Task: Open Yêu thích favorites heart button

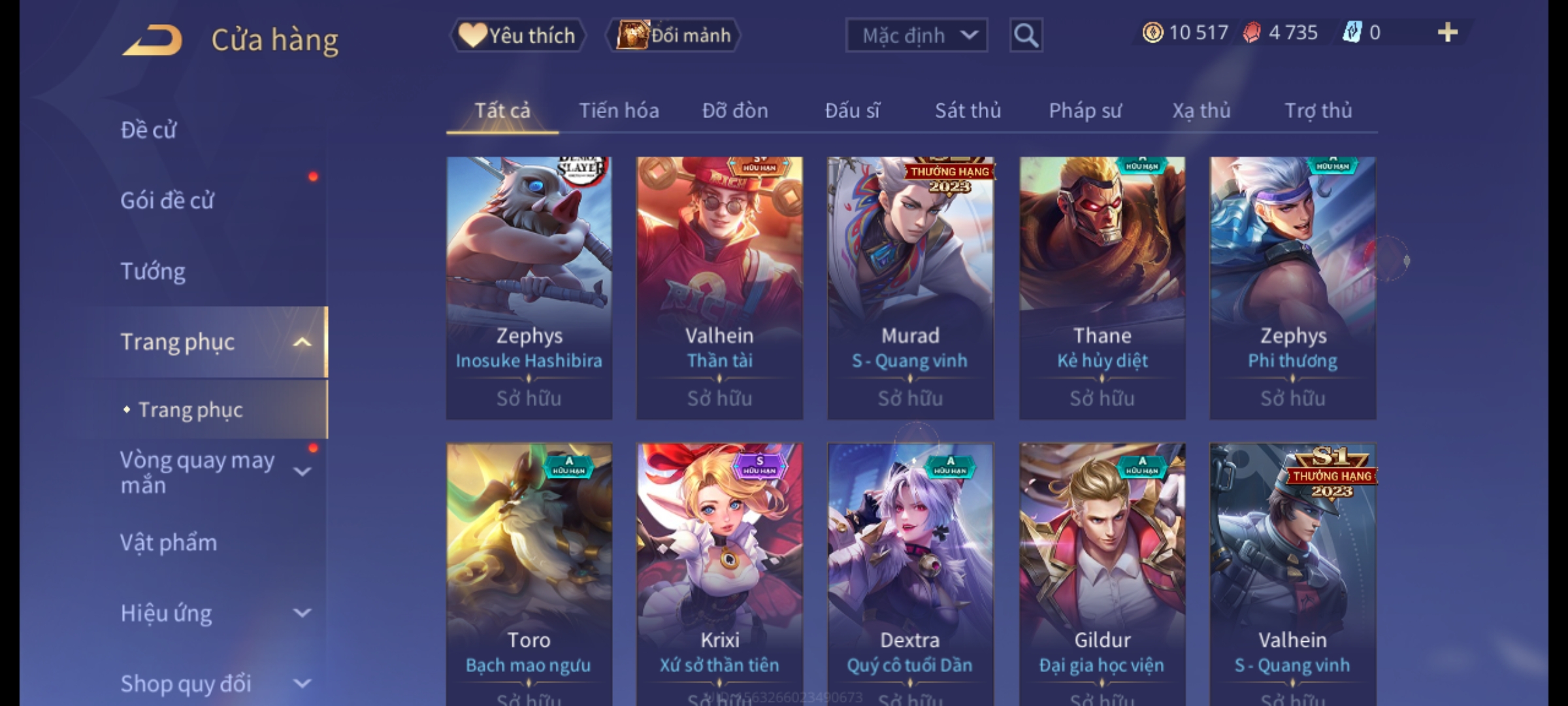Action: pyautogui.click(x=517, y=35)
